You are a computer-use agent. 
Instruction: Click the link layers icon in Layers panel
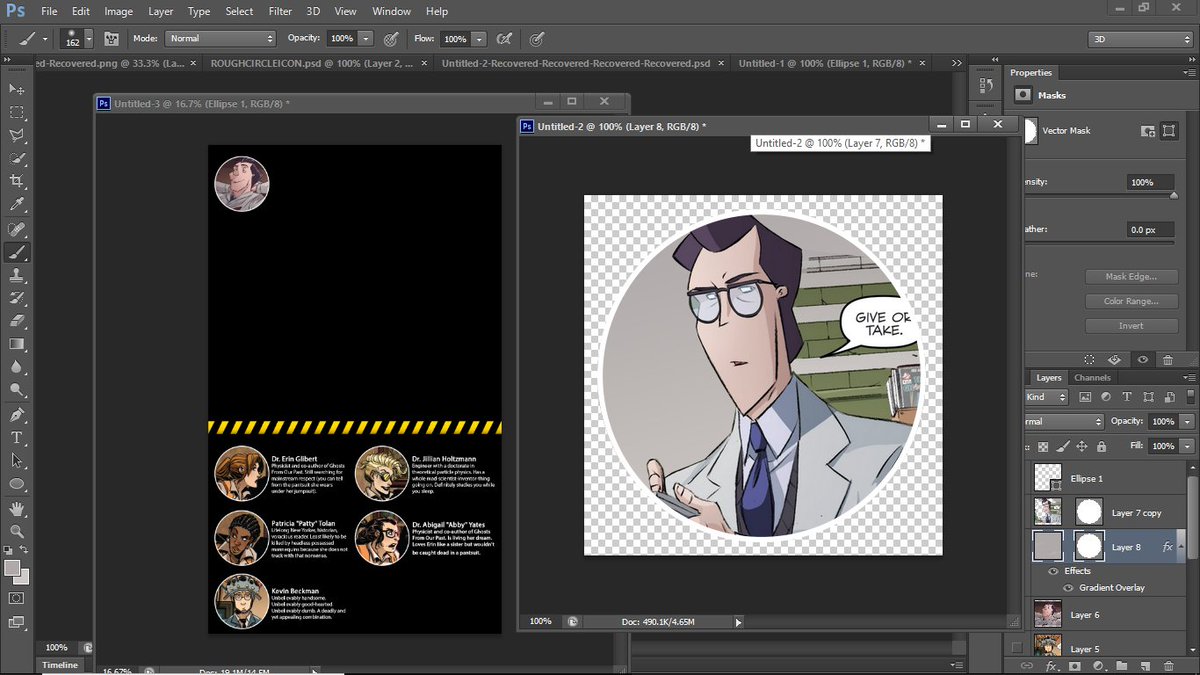click(x=1027, y=666)
